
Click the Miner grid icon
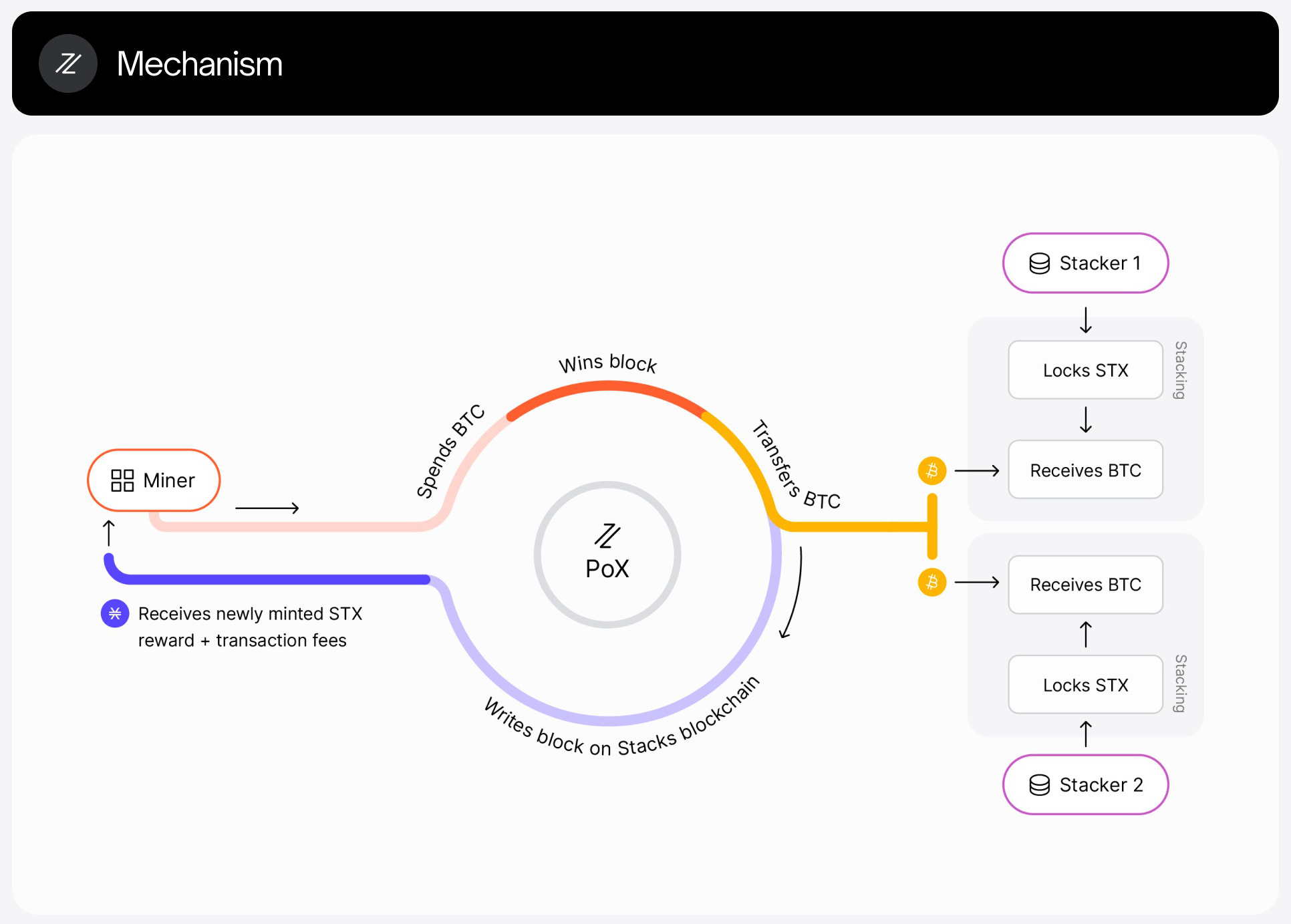tap(122, 480)
